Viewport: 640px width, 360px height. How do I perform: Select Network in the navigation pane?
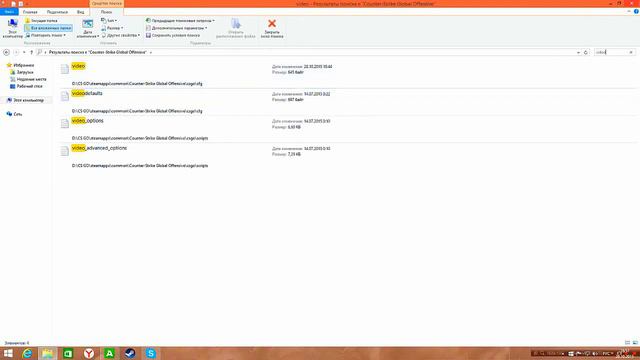(14, 114)
